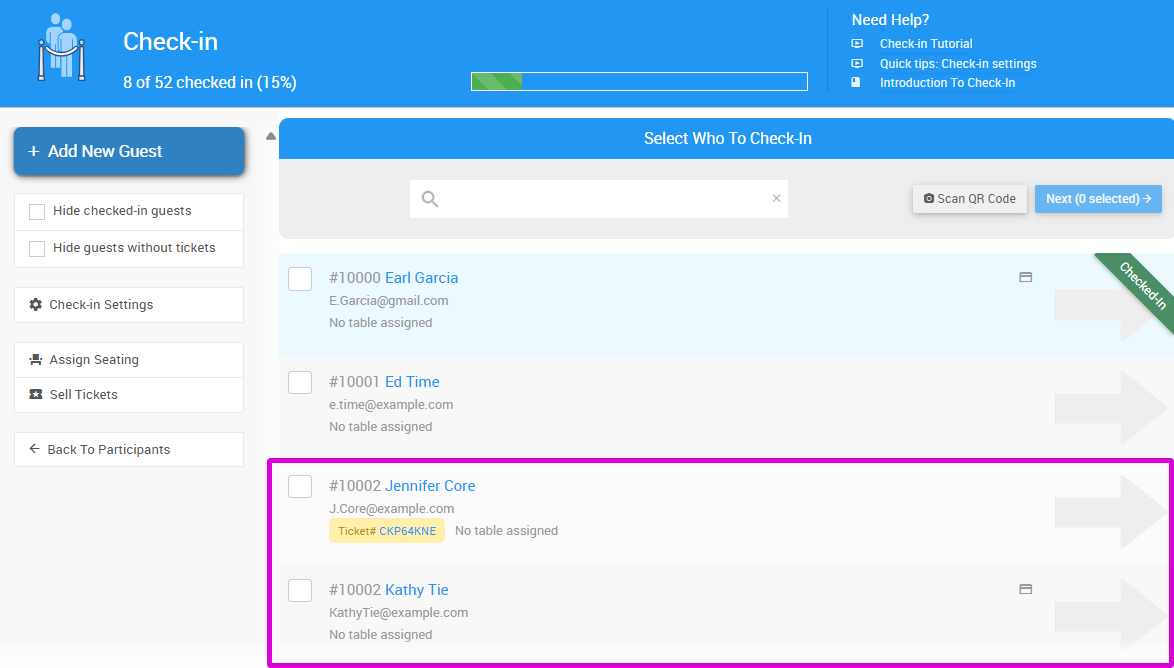1174x668 pixels.
Task: Open Assign Seating in the sidebar
Action: pos(94,360)
